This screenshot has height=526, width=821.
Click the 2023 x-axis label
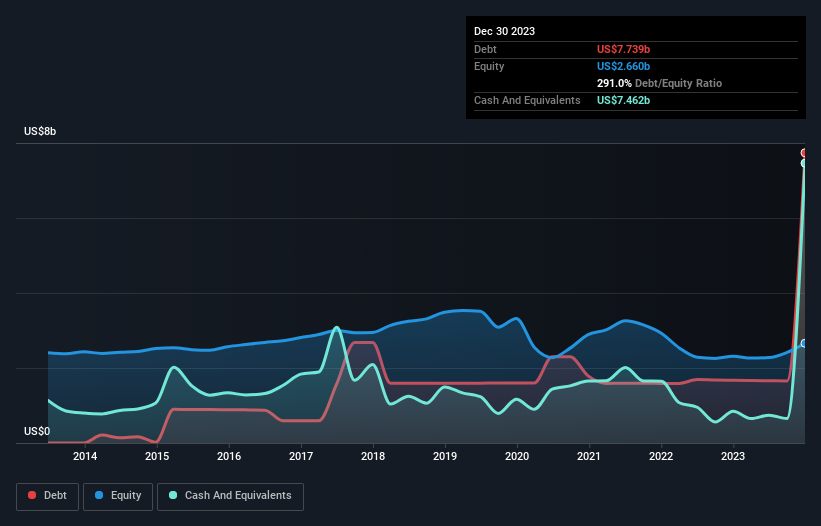[x=733, y=456]
